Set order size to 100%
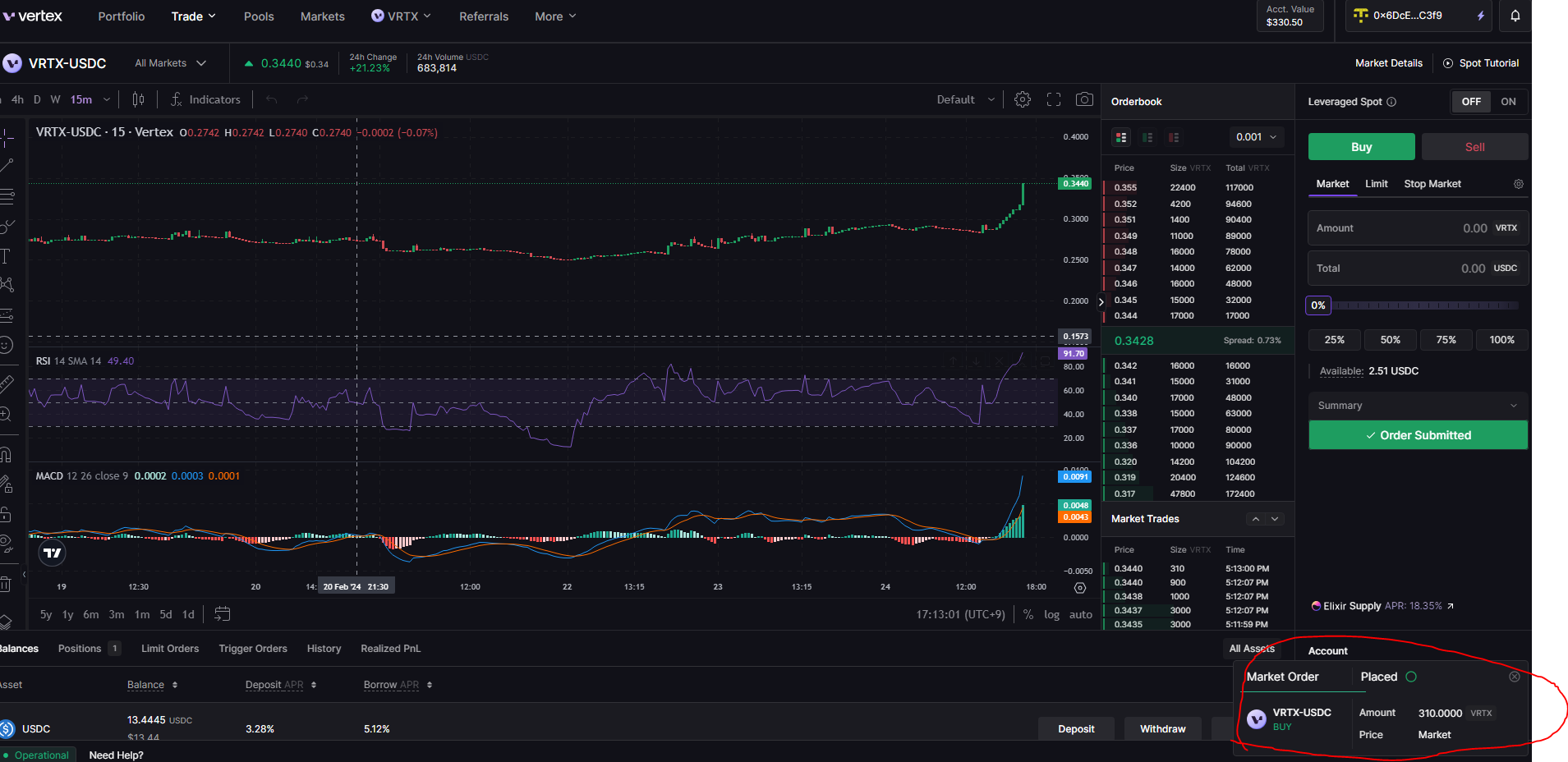This screenshot has width=1568, height=762. 1501,340
